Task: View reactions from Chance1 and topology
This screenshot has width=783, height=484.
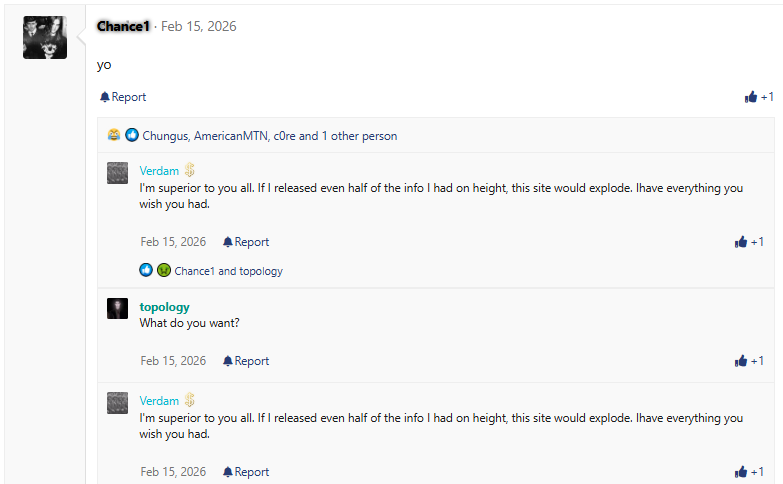Action: (x=228, y=271)
